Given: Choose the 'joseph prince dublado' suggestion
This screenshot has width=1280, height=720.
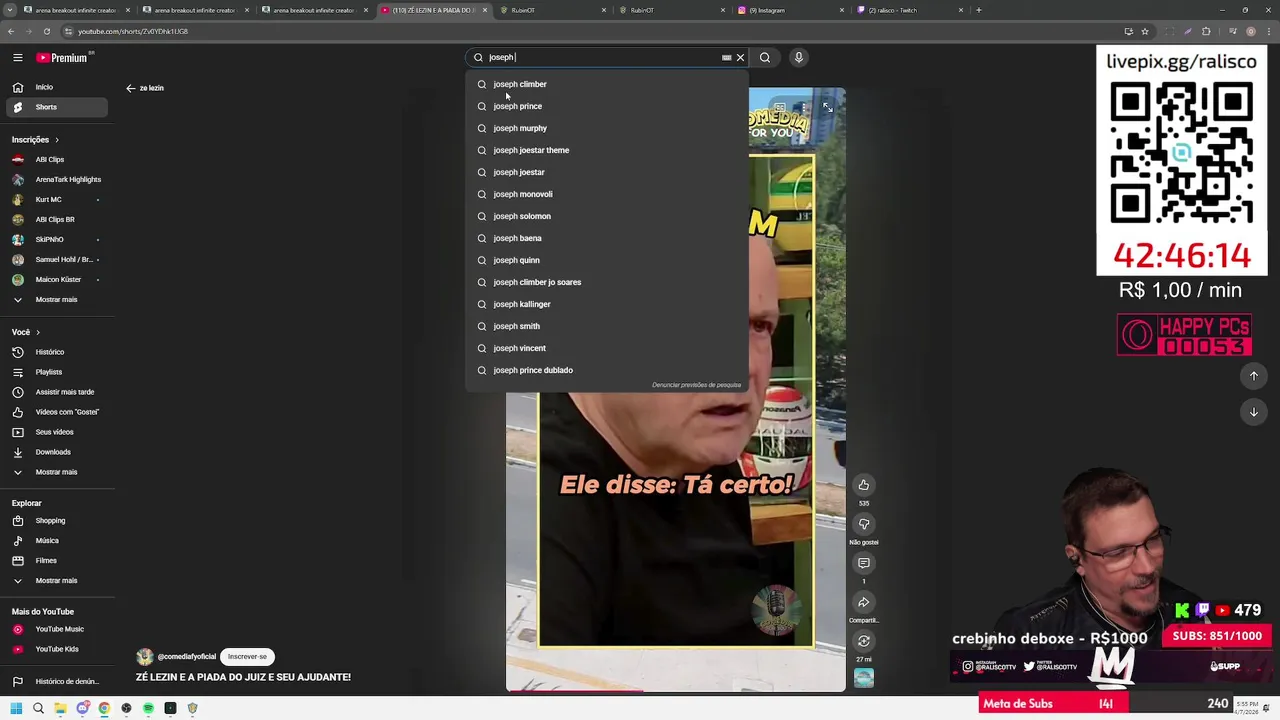Looking at the screenshot, I should tap(607, 370).
